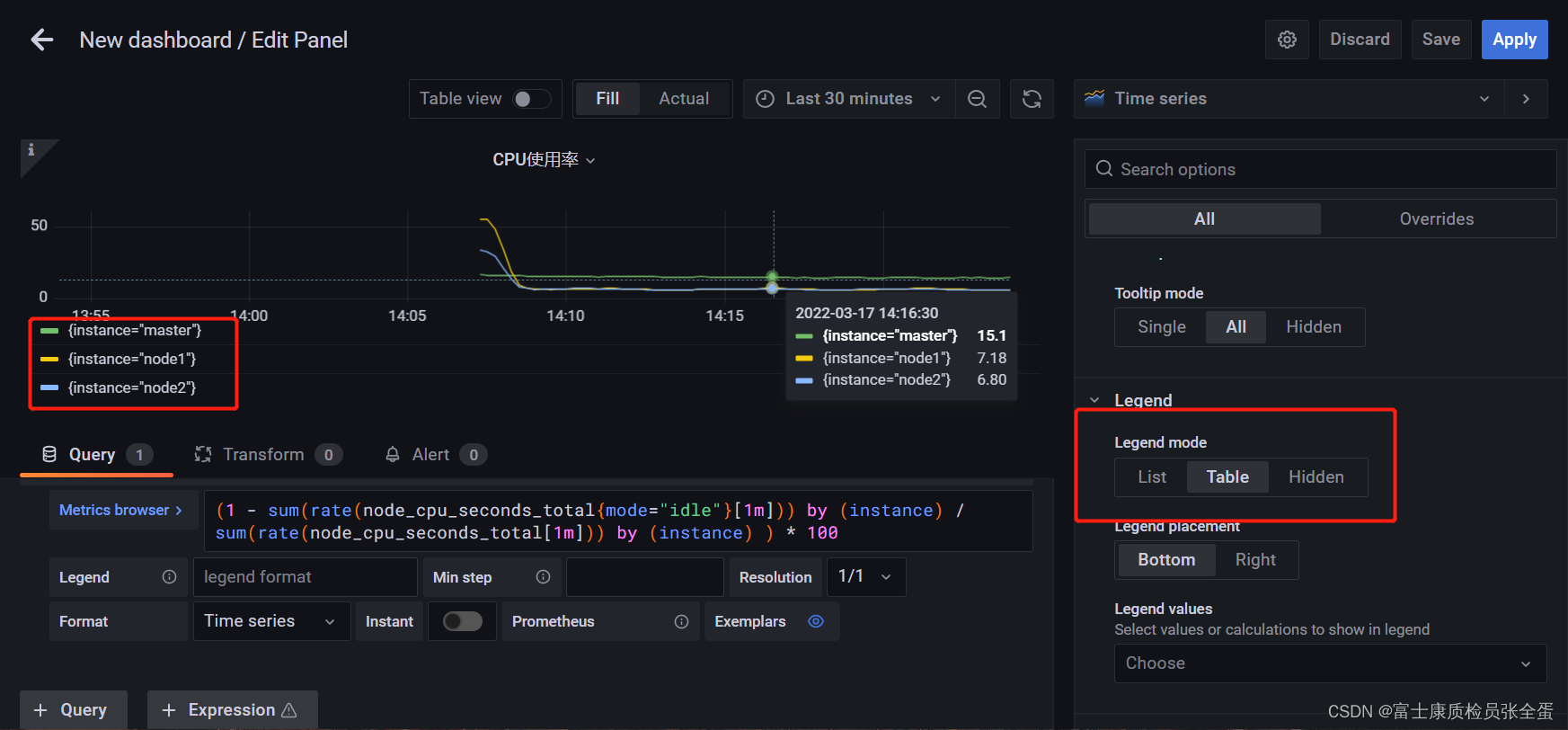
Task: Open the CPU使用率 panel title menu
Action: (x=544, y=160)
